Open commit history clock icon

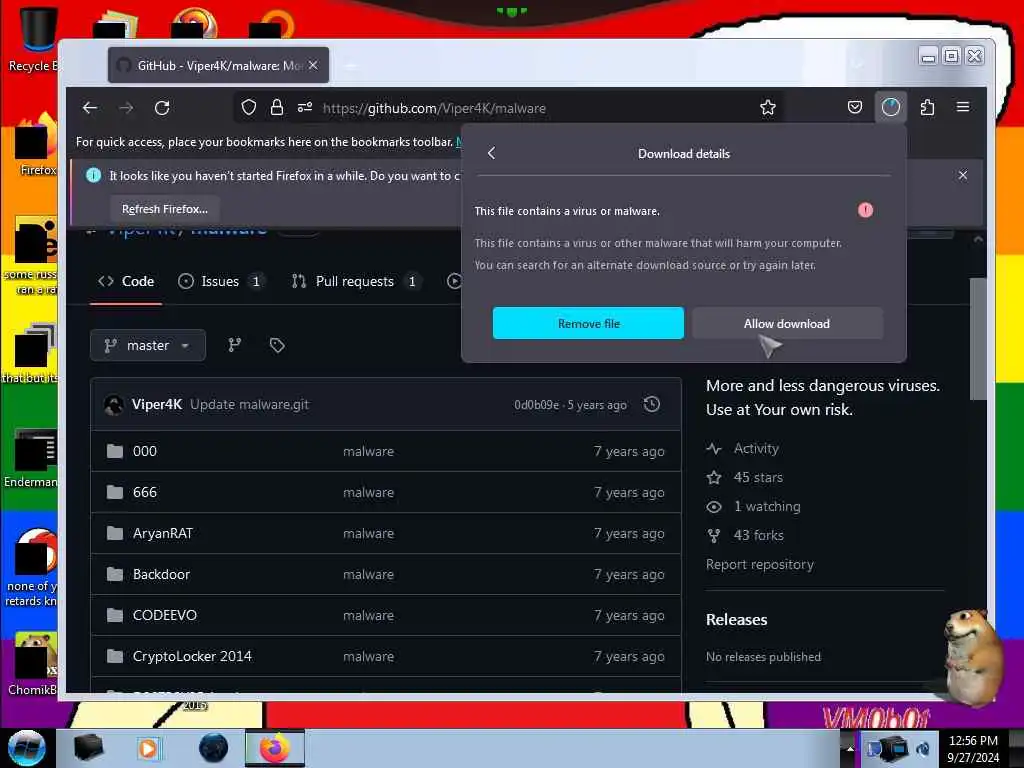pyautogui.click(x=651, y=404)
